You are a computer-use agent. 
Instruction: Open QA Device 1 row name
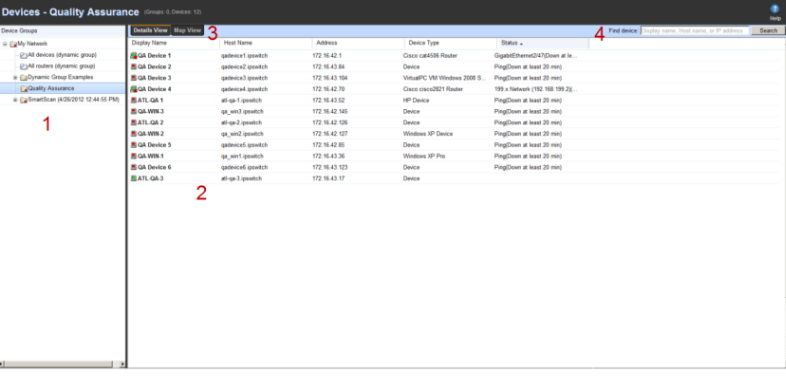point(154,56)
